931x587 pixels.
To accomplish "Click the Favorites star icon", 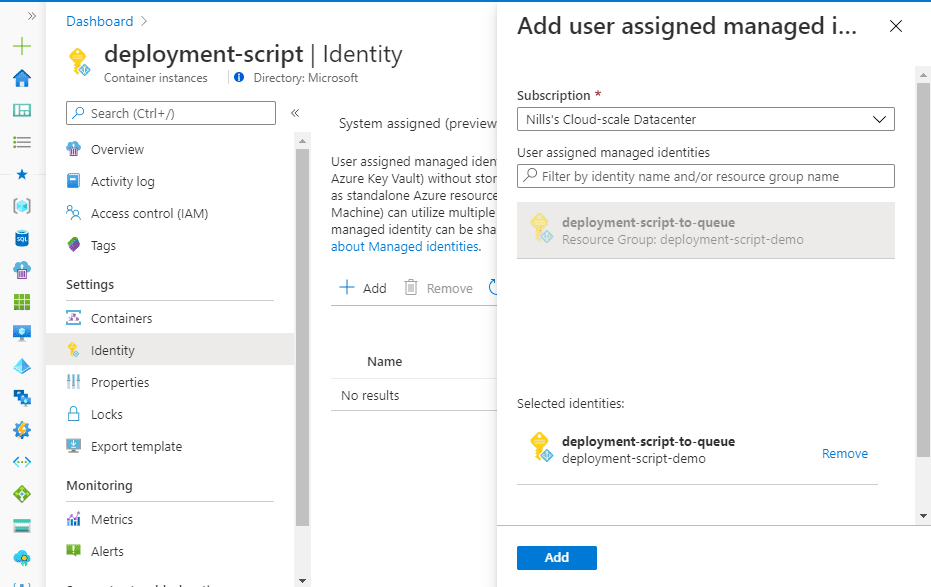I will tap(22, 174).
